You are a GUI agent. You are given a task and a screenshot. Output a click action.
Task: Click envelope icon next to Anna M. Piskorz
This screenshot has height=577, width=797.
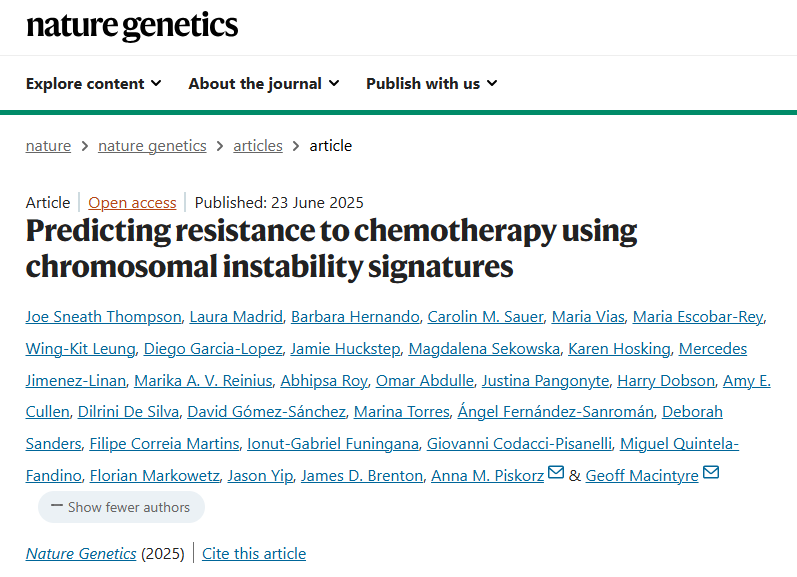tap(556, 473)
